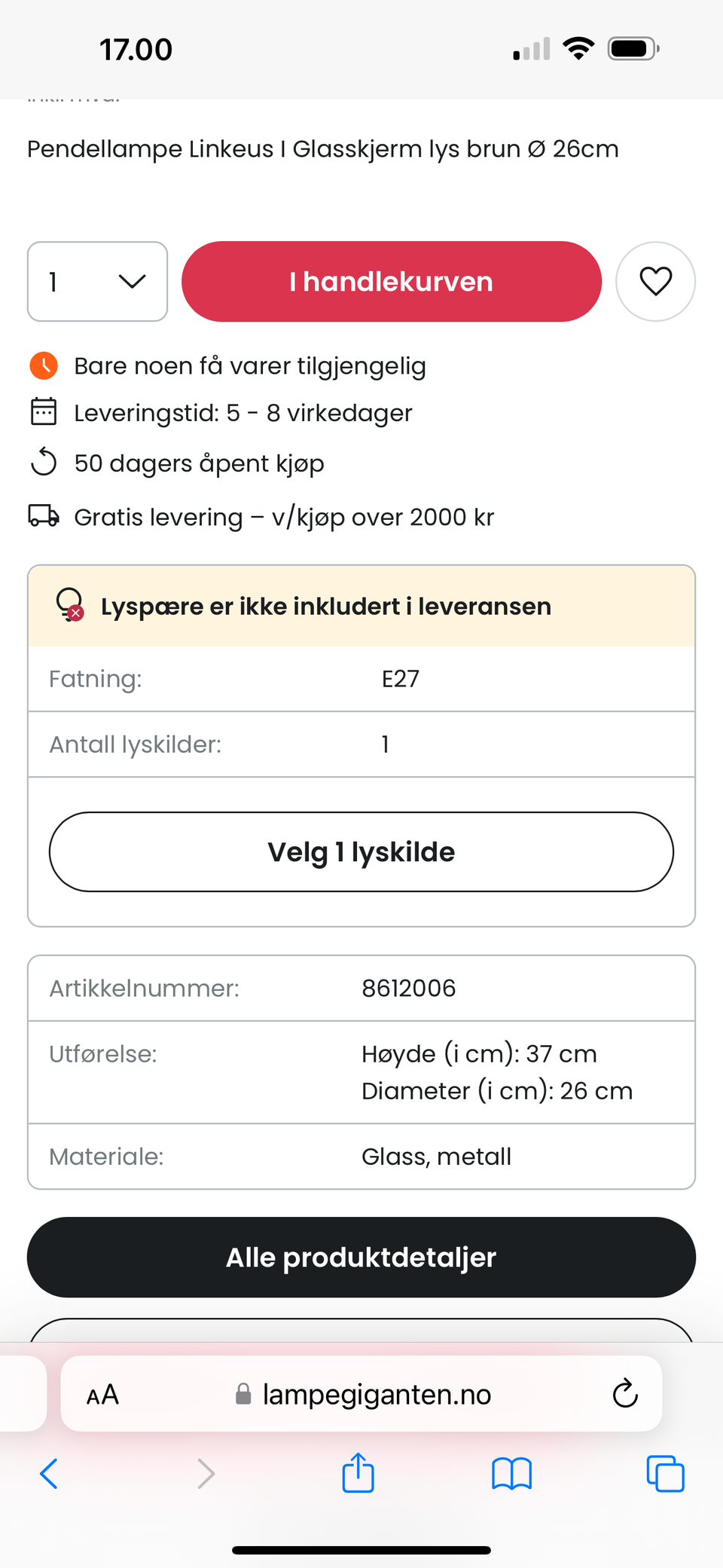Tap the Safari forward arrow
Image resolution: width=723 pixels, height=1568 pixels.
pyautogui.click(x=206, y=1473)
